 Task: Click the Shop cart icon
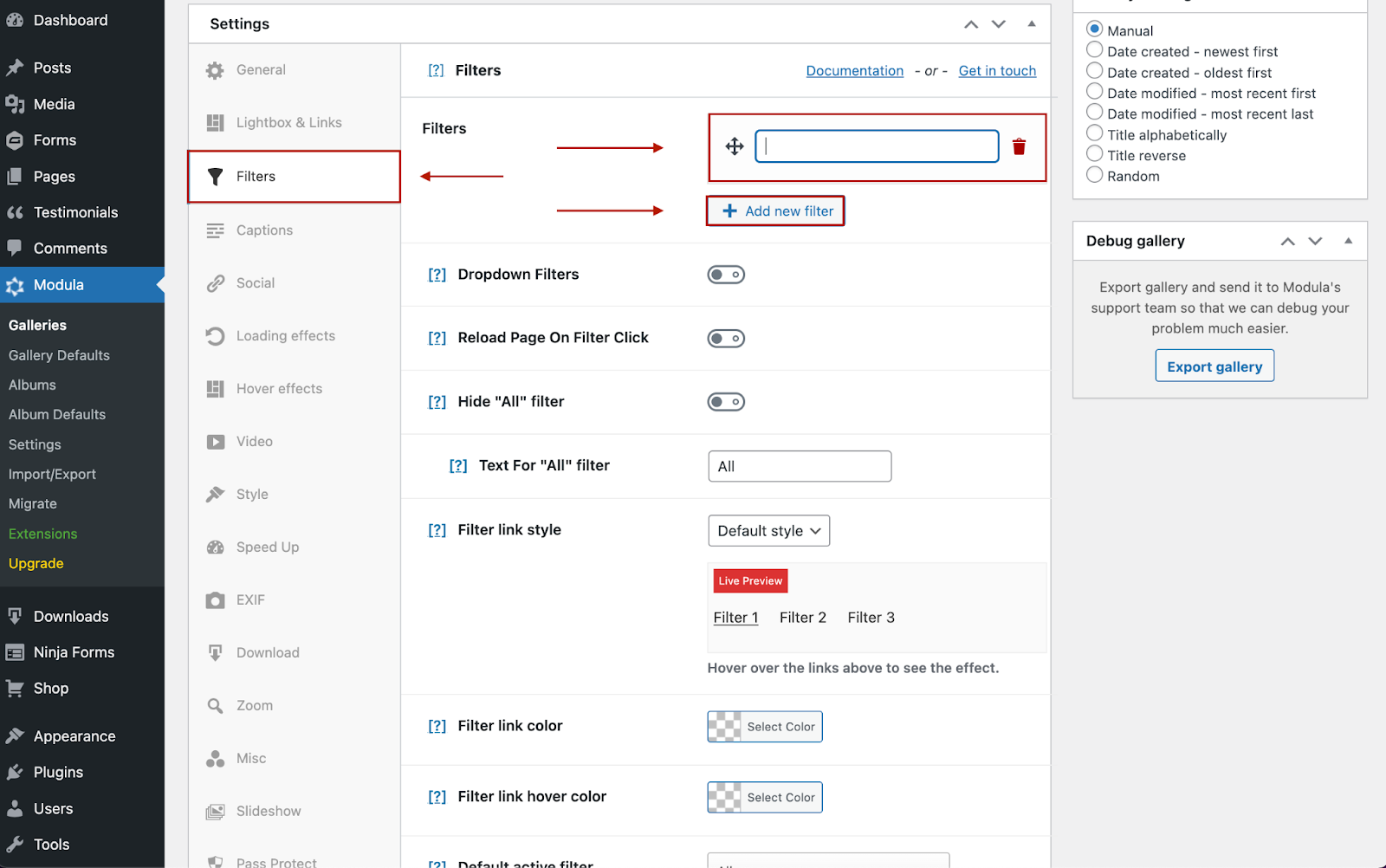click(x=15, y=689)
